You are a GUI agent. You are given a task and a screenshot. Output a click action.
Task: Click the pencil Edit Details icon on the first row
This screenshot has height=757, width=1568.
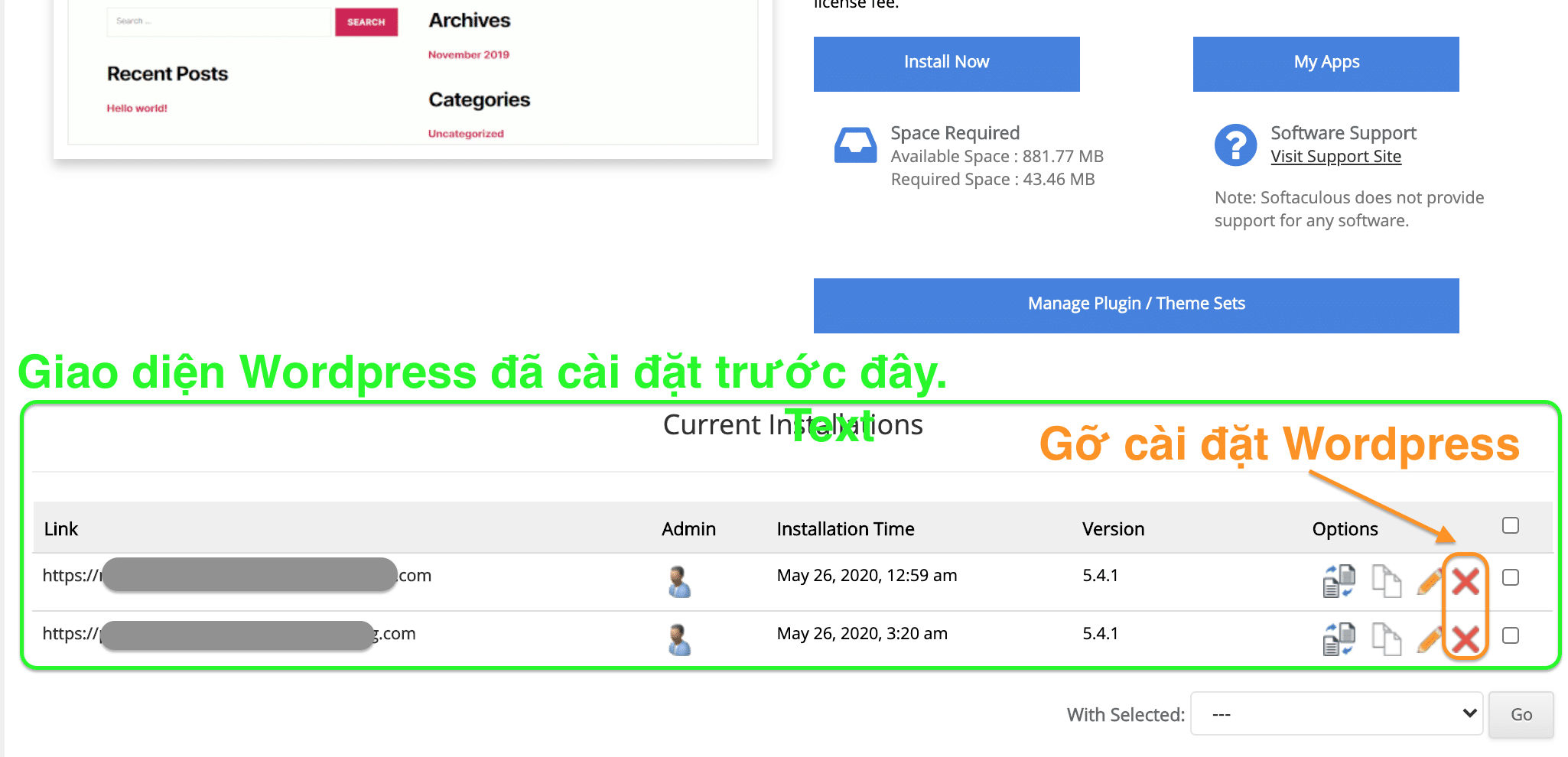tap(1430, 581)
